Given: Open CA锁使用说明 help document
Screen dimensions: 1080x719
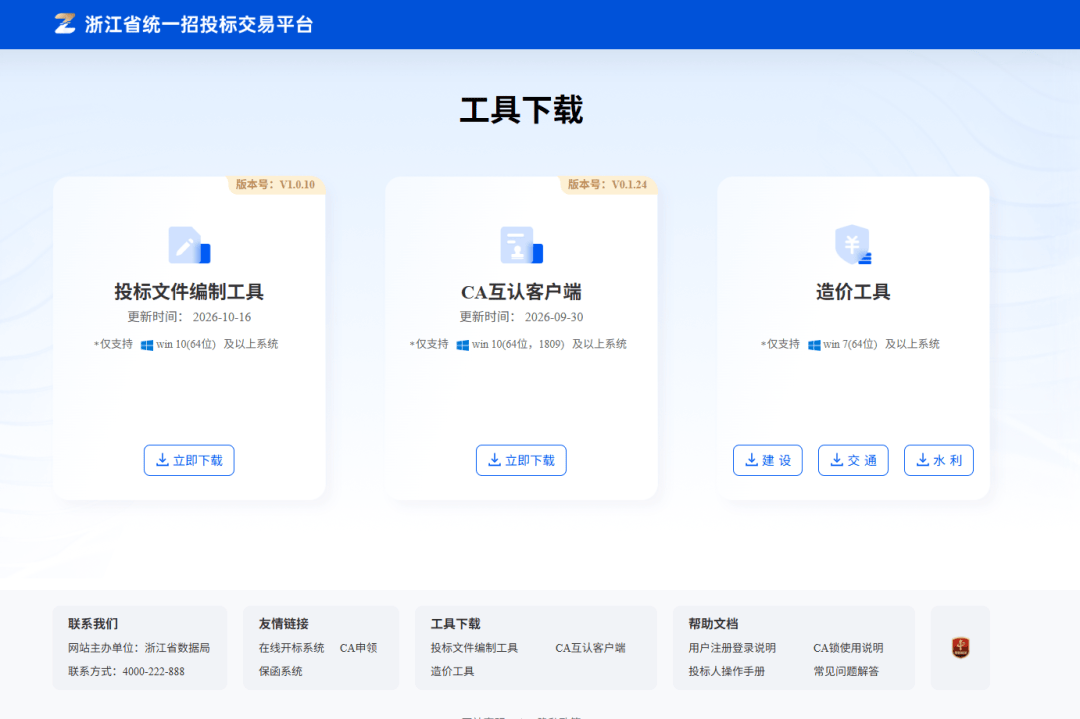Looking at the screenshot, I should pos(848,647).
